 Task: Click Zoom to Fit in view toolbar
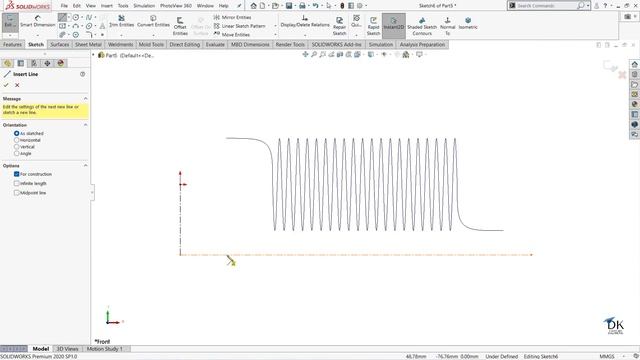click(x=305, y=54)
